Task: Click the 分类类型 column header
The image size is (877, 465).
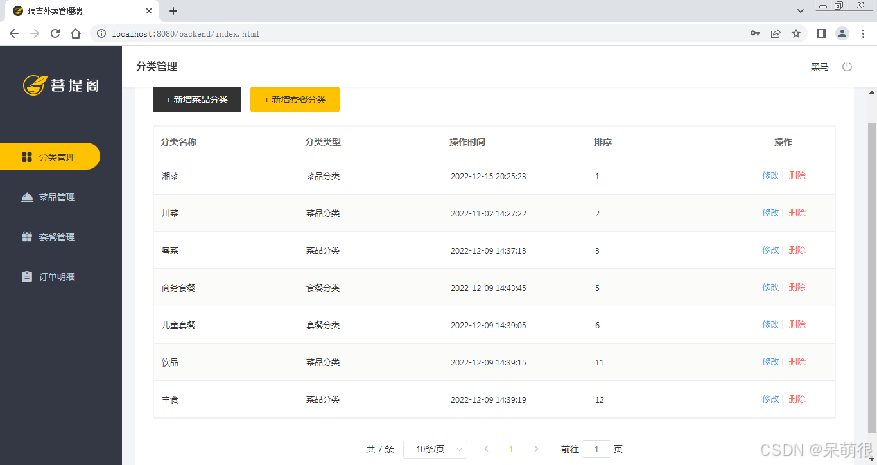Action: pos(323,142)
